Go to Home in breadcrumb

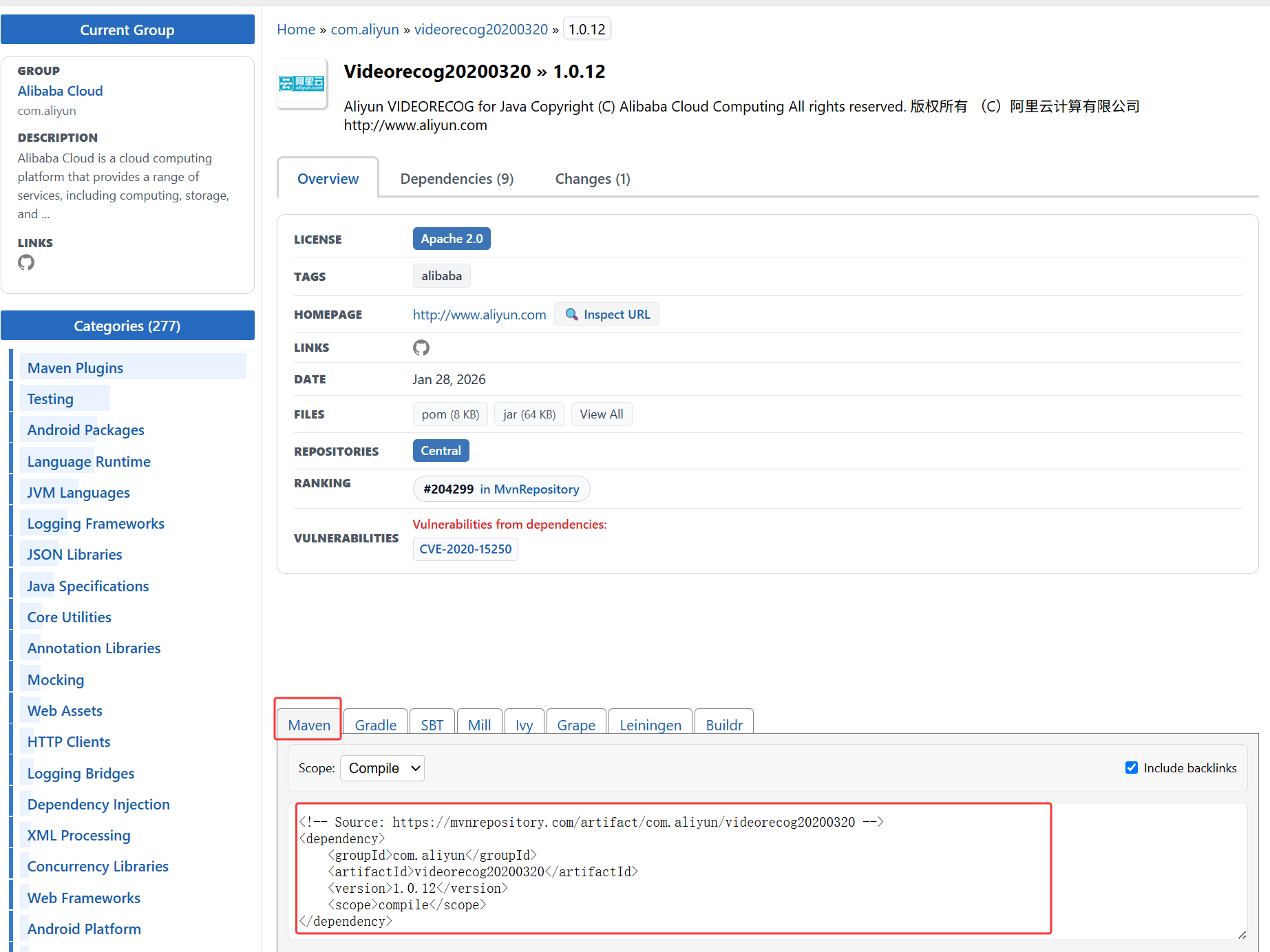296,30
